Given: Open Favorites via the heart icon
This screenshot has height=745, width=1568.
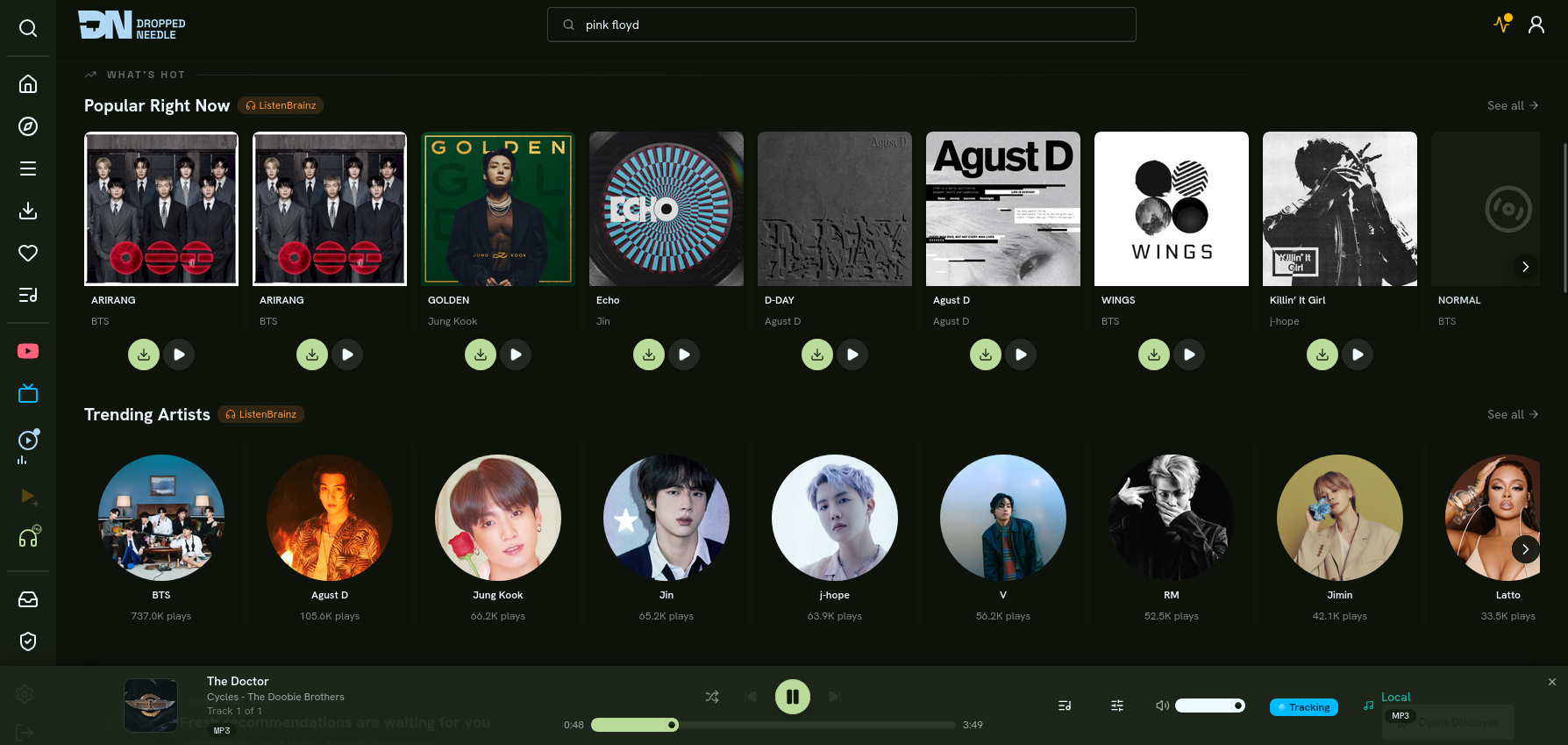Looking at the screenshot, I should click(28, 253).
